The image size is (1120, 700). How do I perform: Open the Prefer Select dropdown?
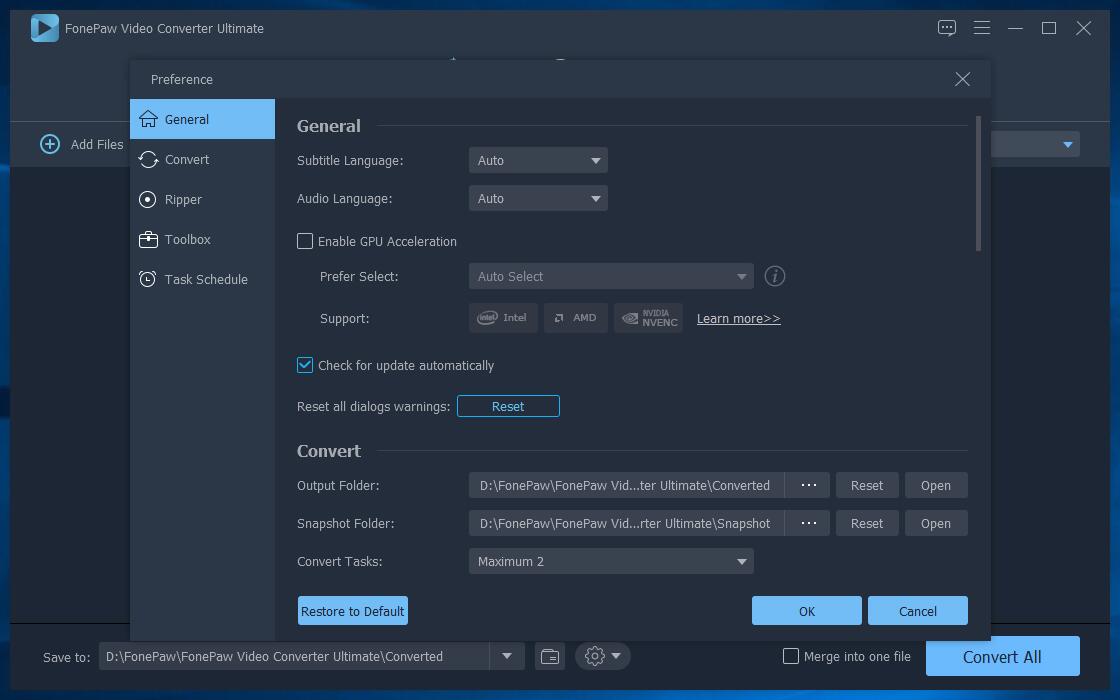[x=611, y=276]
